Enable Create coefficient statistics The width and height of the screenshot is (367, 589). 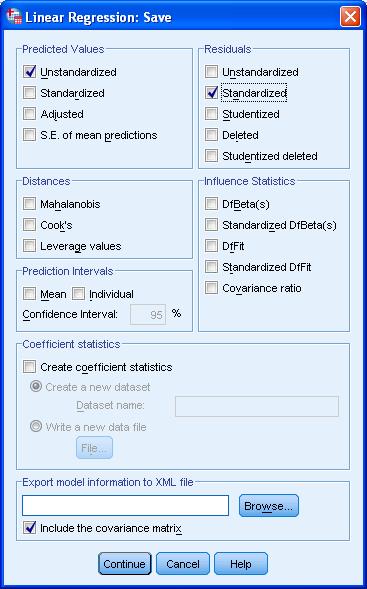(x=29, y=366)
